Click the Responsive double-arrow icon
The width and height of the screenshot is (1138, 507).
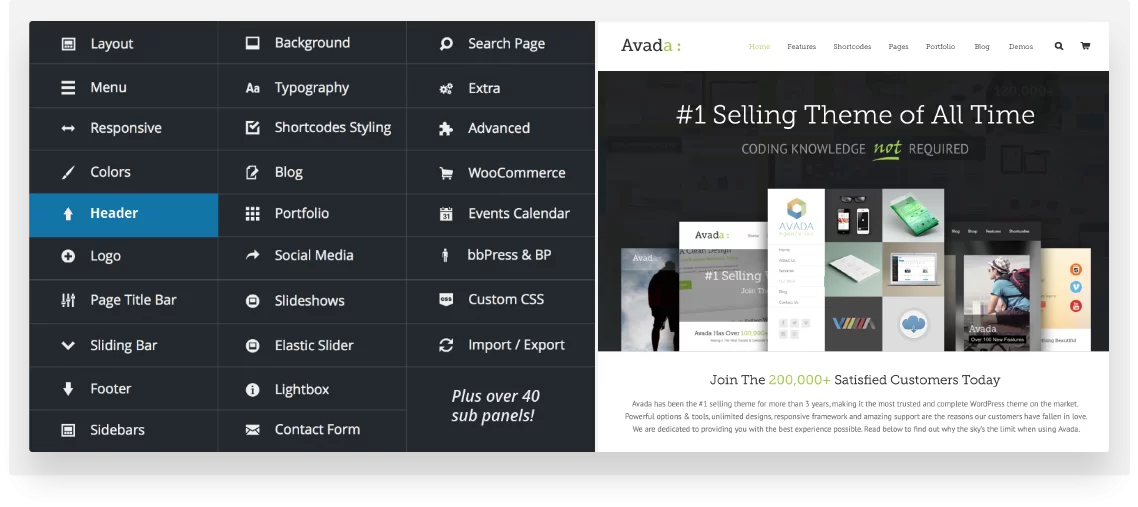click(x=68, y=128)
